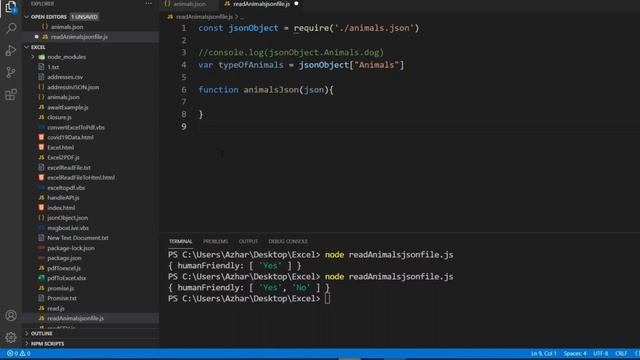Screen dimensions: 640x360
Task: Switch to the Debug Console tab
Action: 288,242
